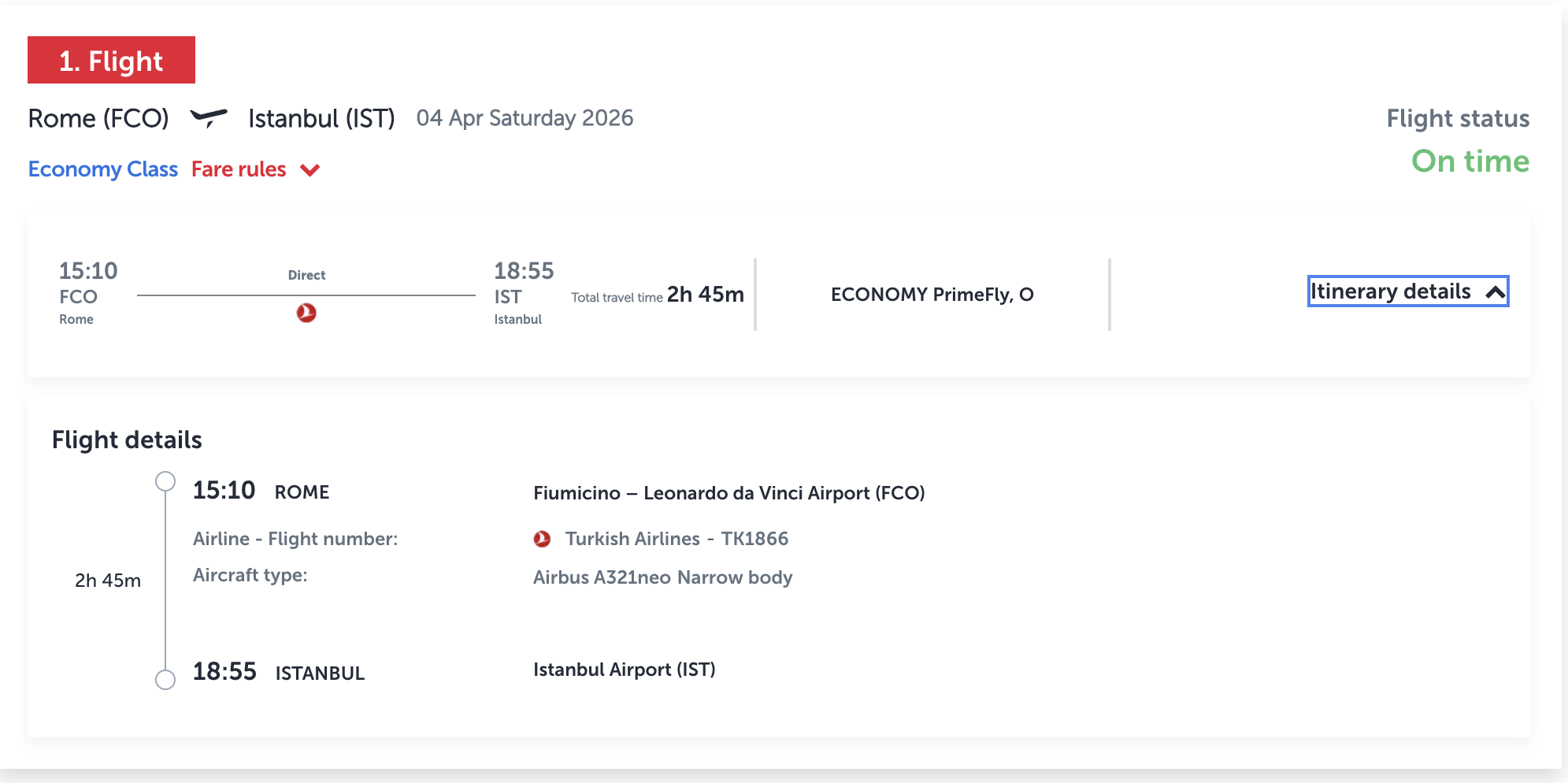Click the Economy Class link
This screenshot has width=1568, height=783.
pyautogui.click(x=103, y=169)
